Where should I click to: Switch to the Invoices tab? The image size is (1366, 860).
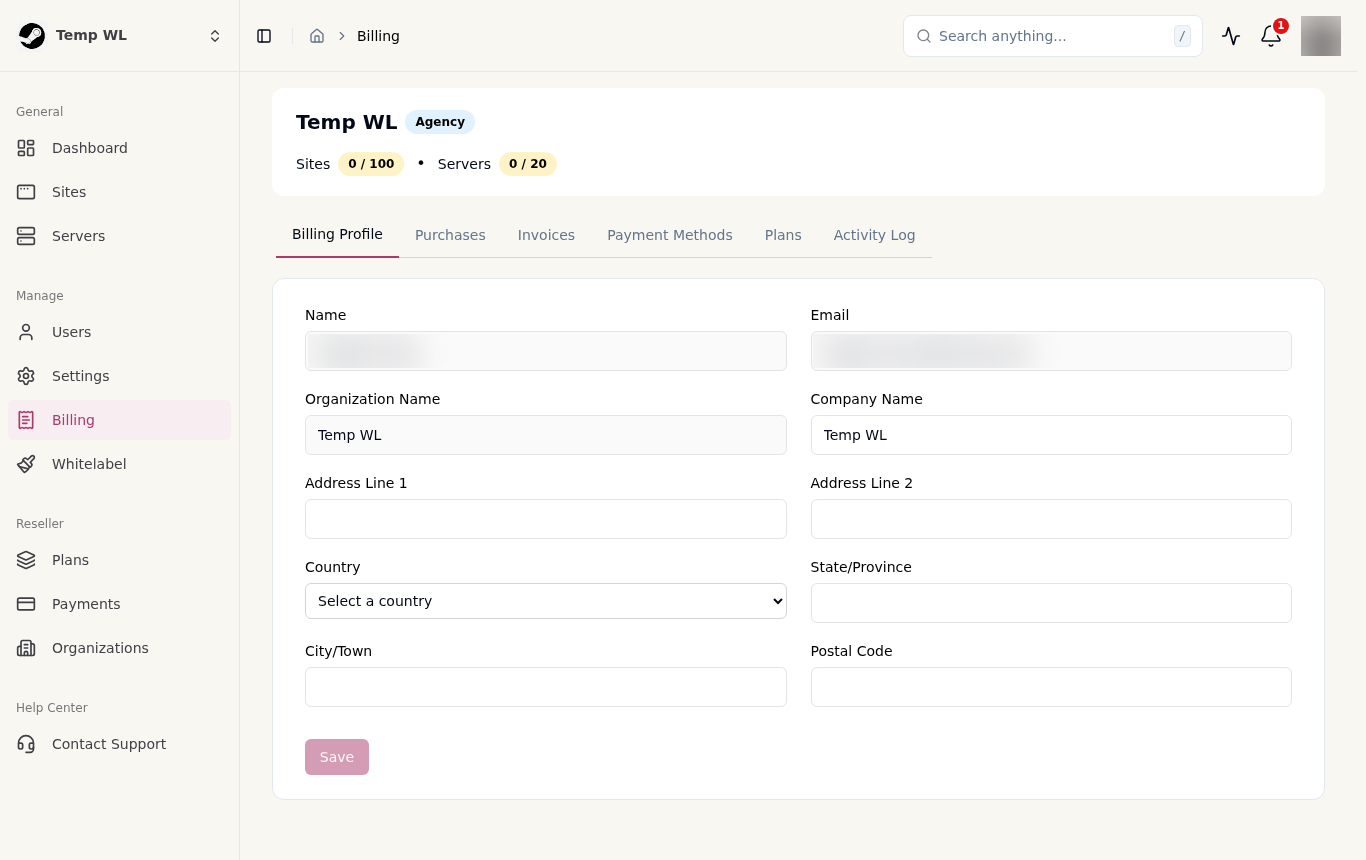[x=546, y=235]
